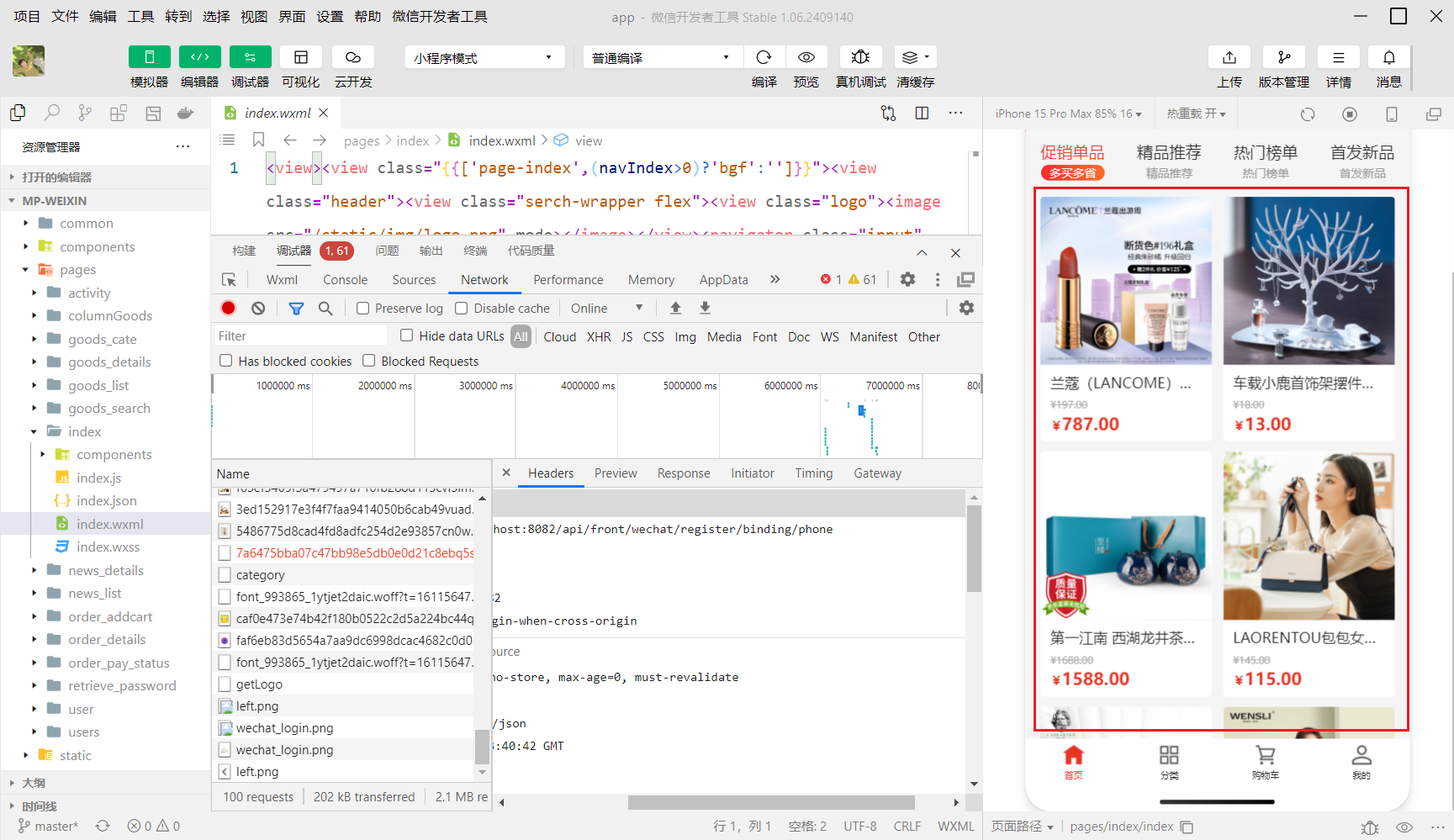Image resolution: width=1454 pixels, height=840 pixels.
Task: Click the network Filter input field
Action: (x=300, y=336)
